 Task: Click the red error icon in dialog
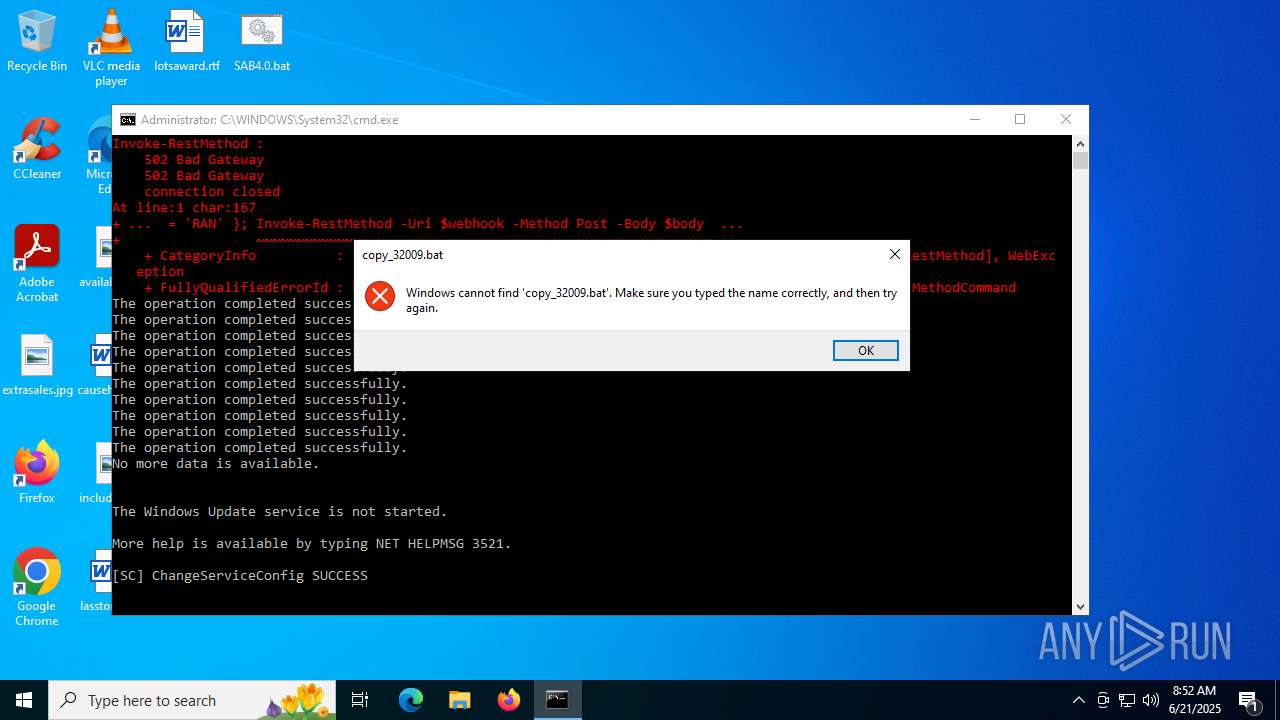(x=380, y=296)
